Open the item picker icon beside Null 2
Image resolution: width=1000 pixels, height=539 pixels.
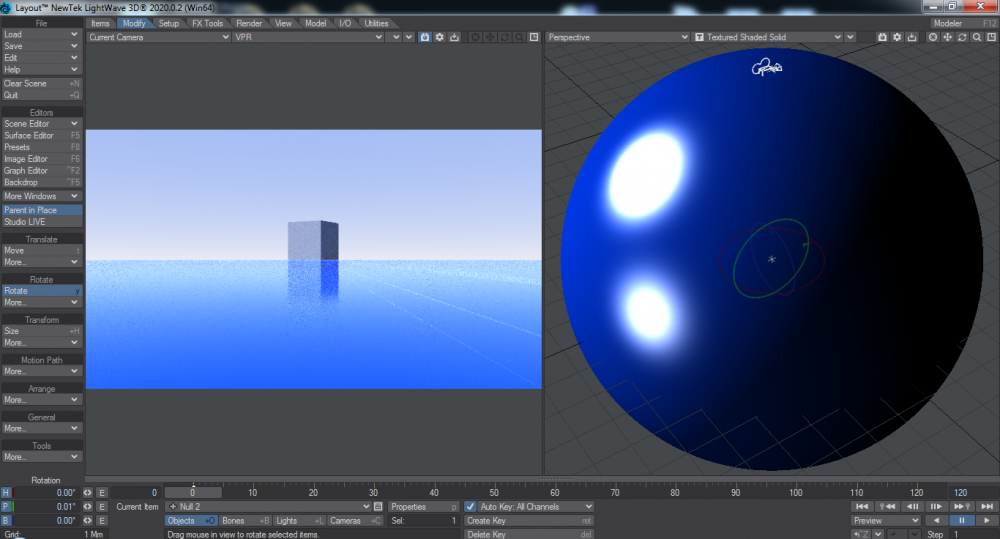click(378, 507)
